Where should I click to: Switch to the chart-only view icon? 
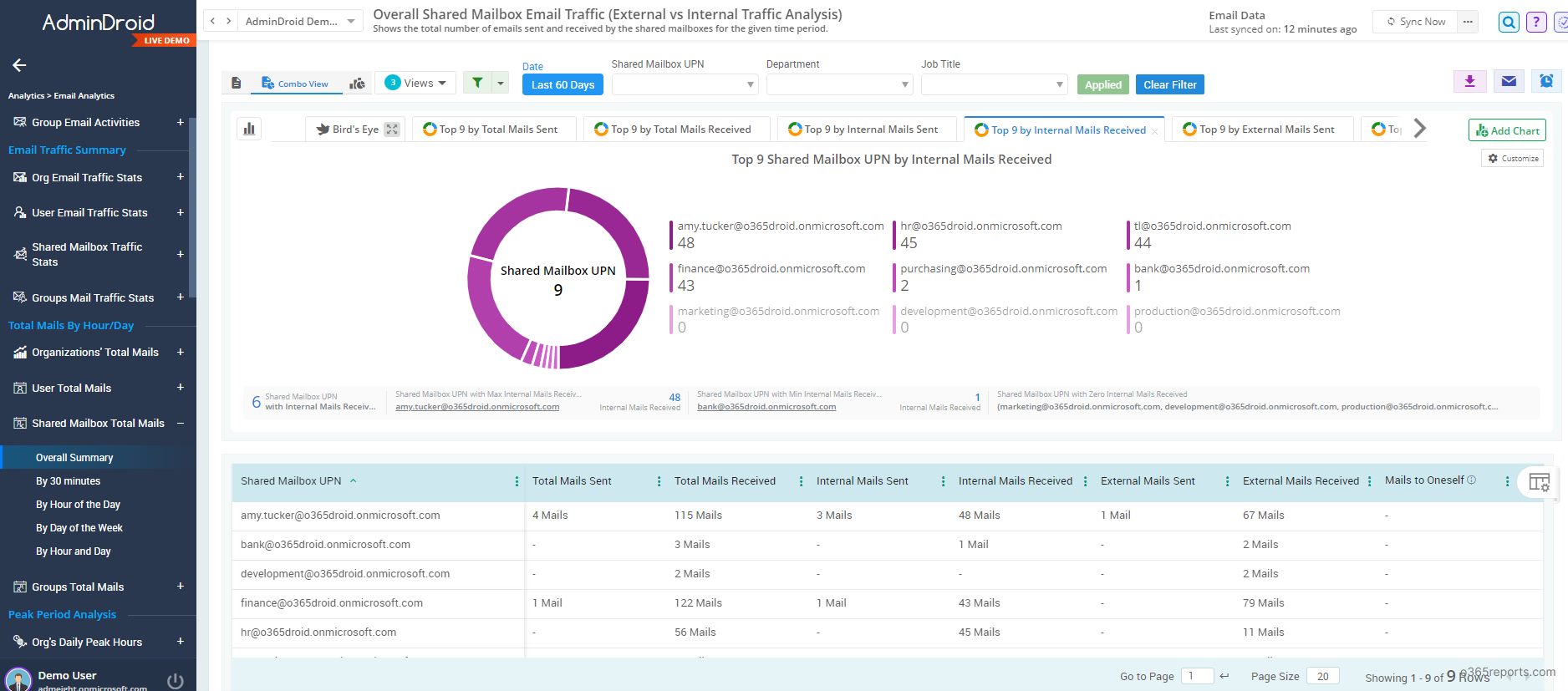(x=357, y=83)
